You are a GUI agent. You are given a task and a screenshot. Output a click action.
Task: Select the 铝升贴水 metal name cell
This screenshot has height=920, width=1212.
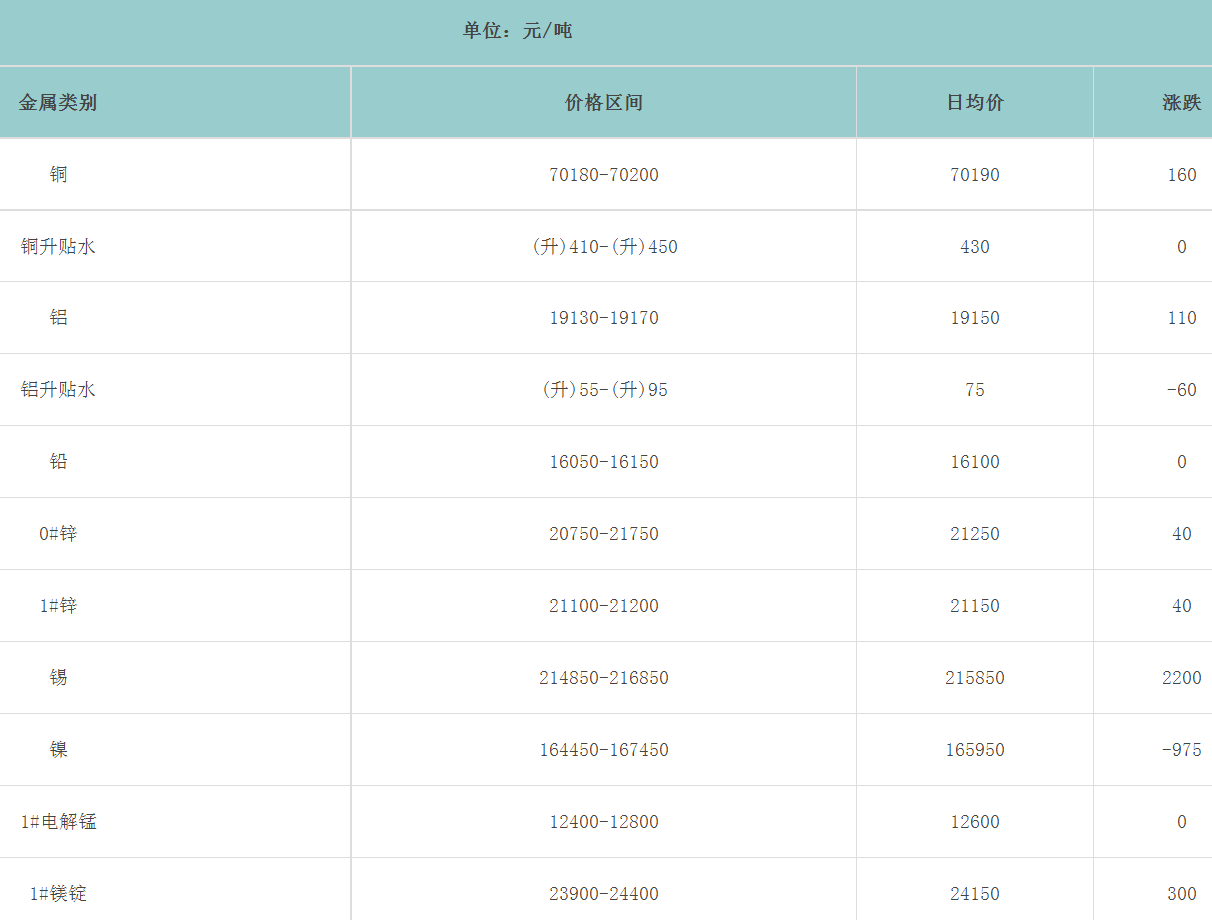tap(58, 390)
